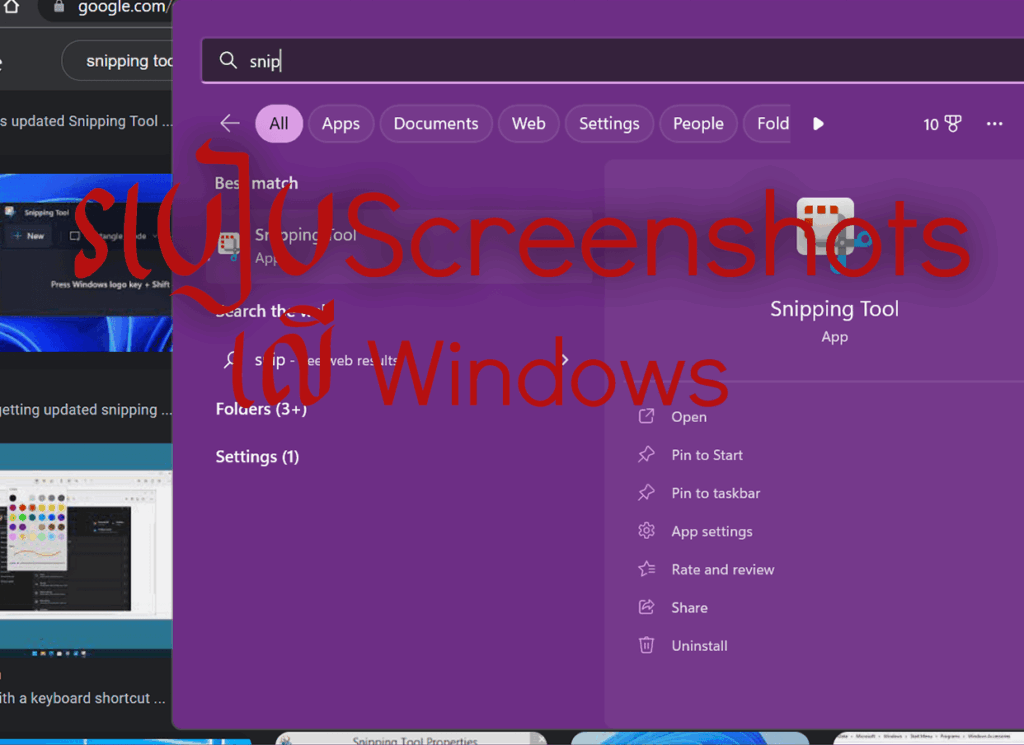Select the Documents search filter
This screenshot has width=1024, height=745.
point(436,123)
